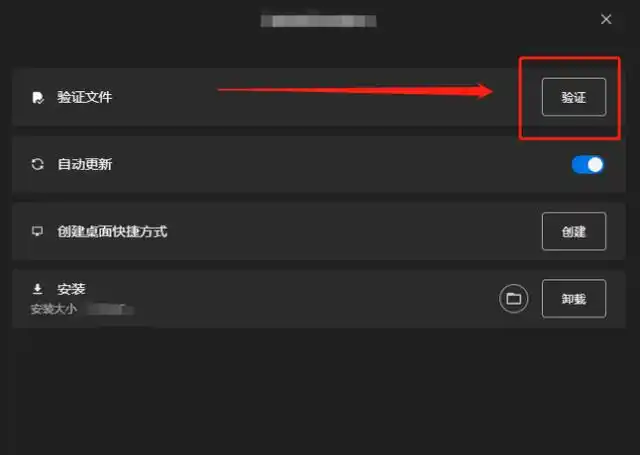Click the download arrow icon beside 安装
Image resolution: width=640 pixels, height=455 pixels.
tap(38, 289)
